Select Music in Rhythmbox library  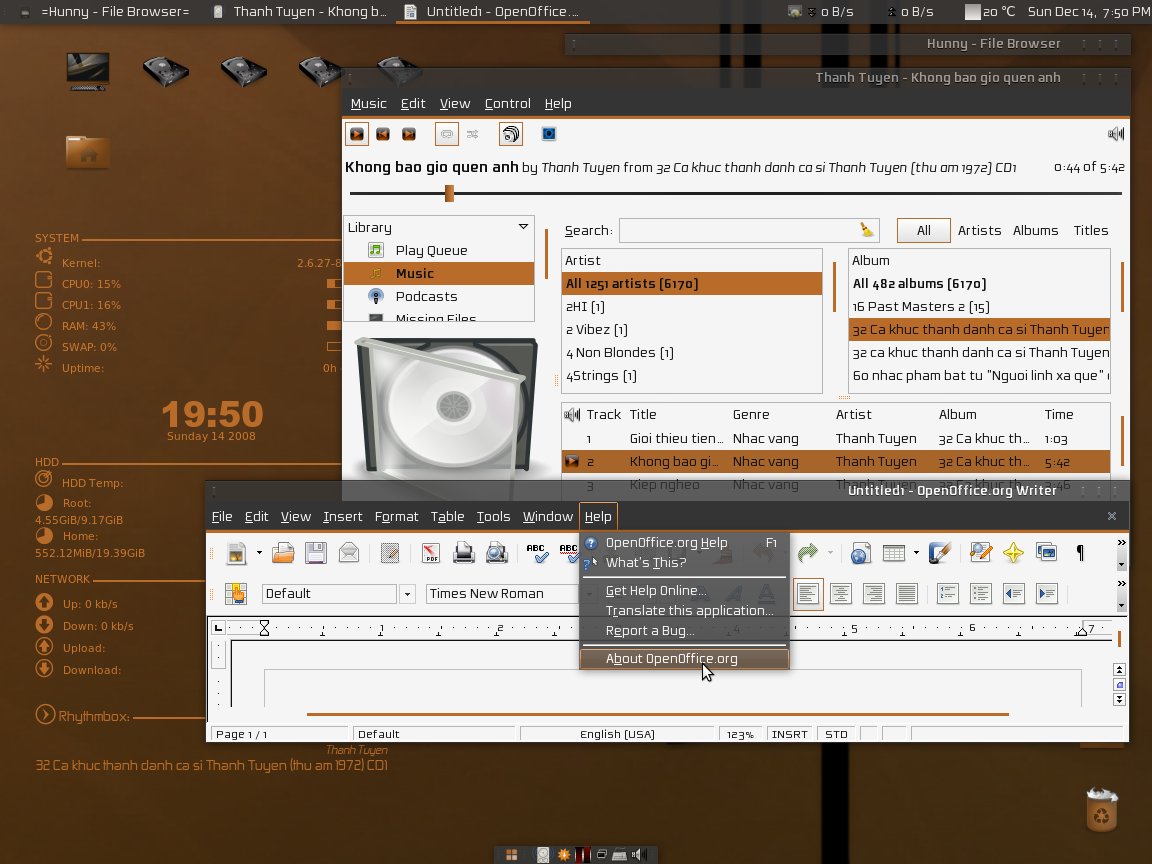pos(439,273)
